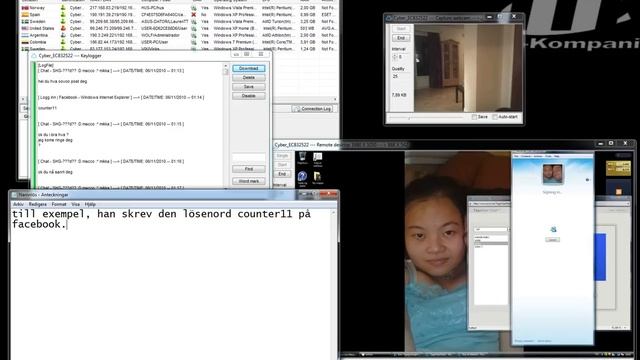Click Capture webcam window title icon
This screenshot has width=640, height=360.
click(x=389, y=18)
